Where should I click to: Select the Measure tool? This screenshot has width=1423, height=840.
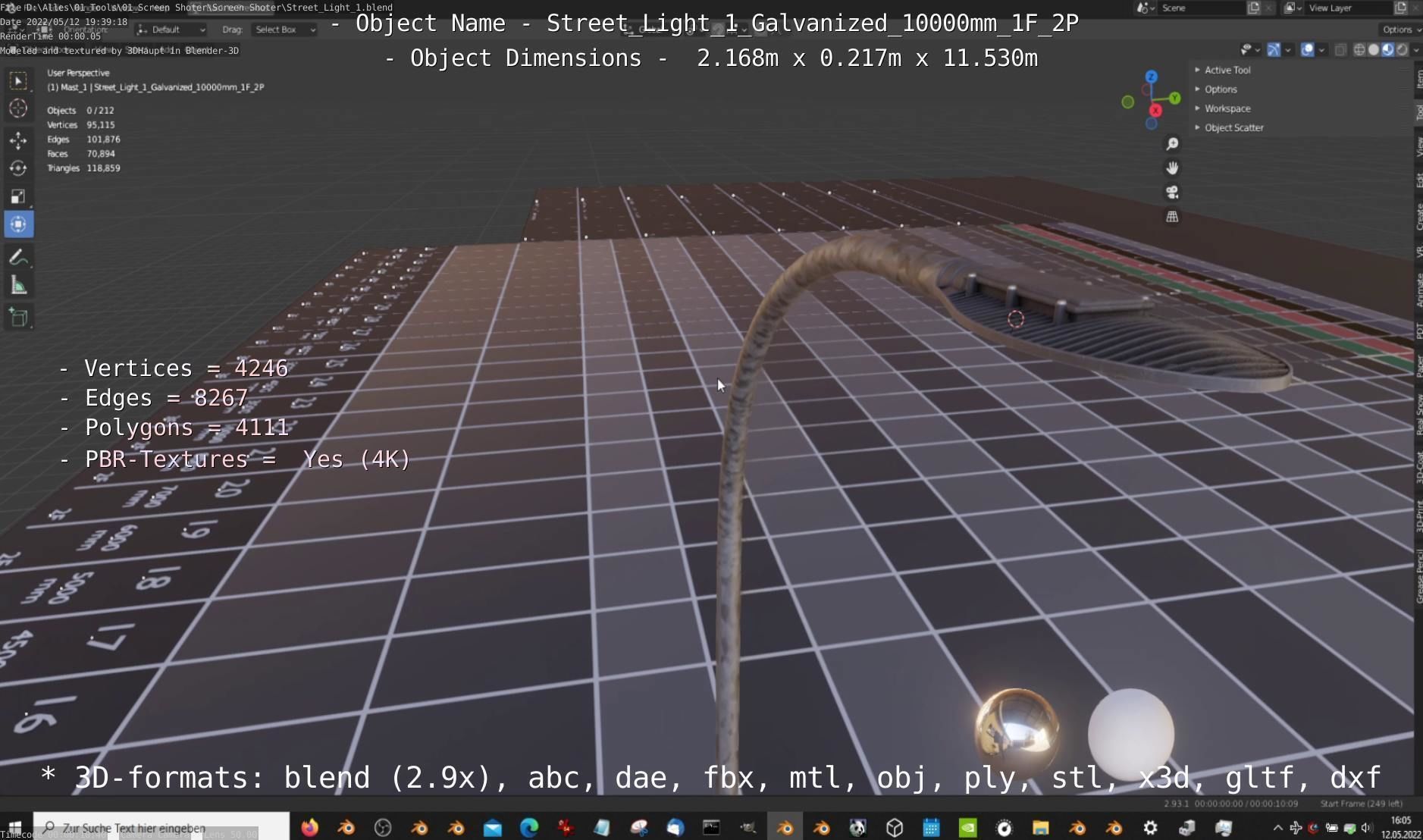[x=18, y=285]
